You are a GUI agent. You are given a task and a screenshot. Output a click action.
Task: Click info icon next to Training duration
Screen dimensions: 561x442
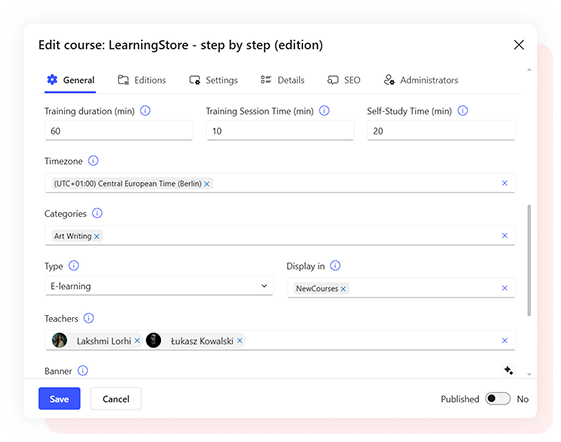coord(145,111)
